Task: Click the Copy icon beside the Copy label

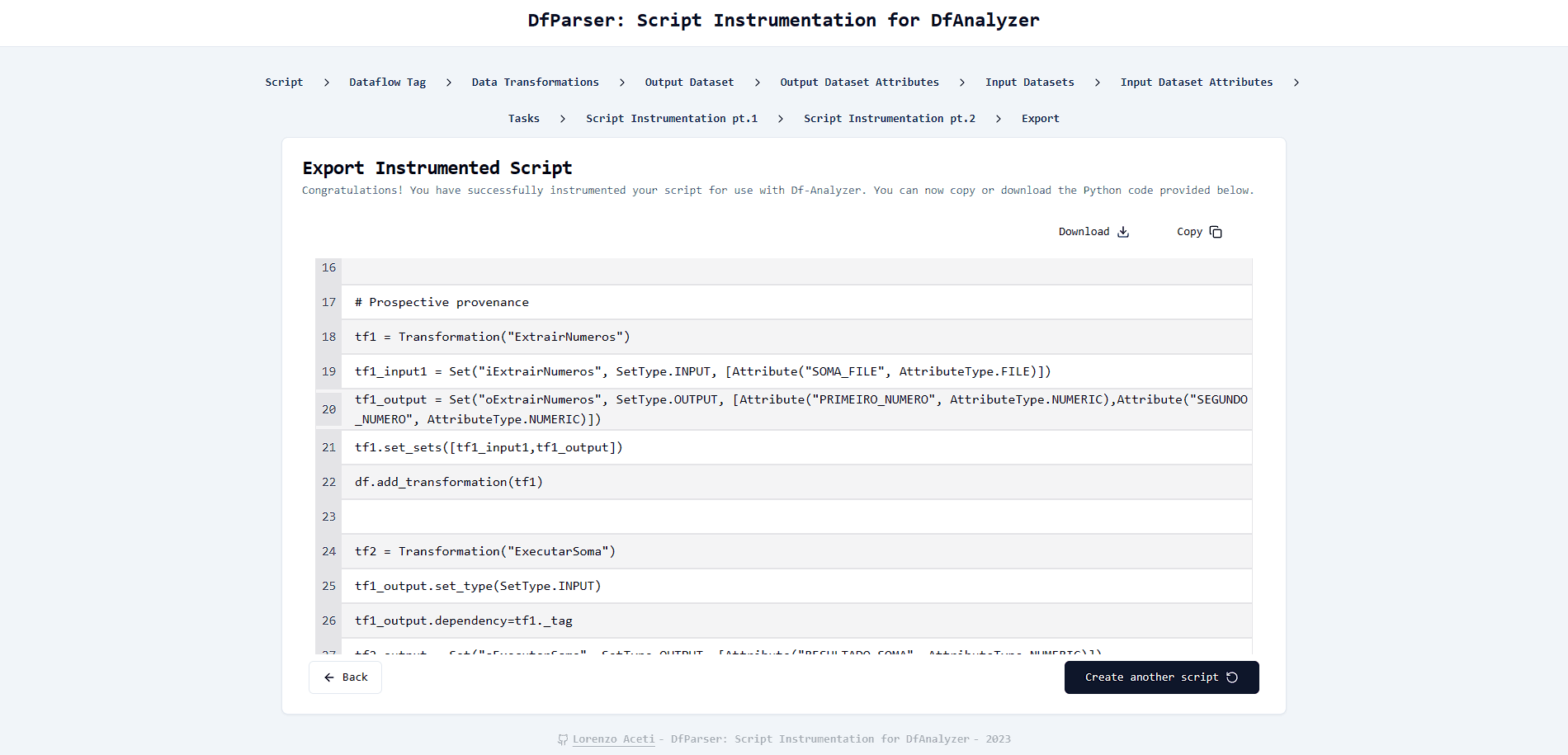Action: pos(1214,232)
